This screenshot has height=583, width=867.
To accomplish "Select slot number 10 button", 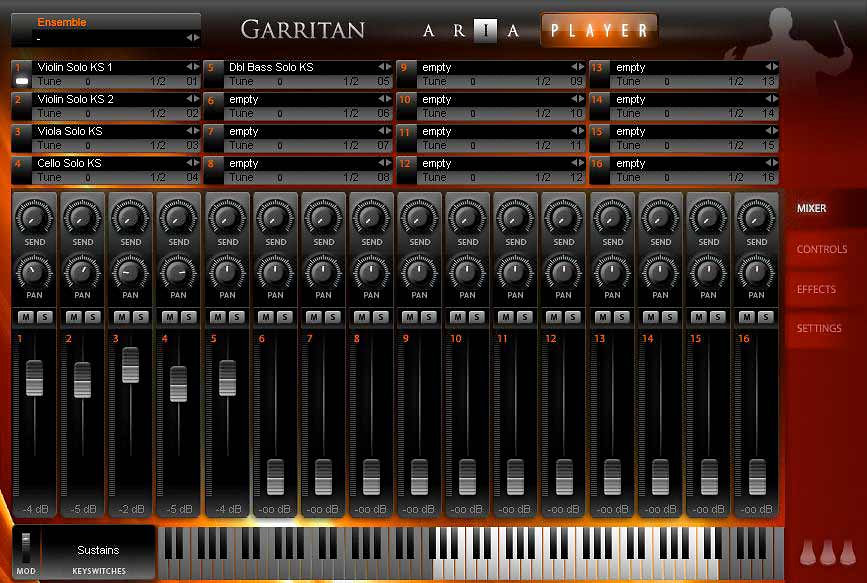I will coord(406,107).
